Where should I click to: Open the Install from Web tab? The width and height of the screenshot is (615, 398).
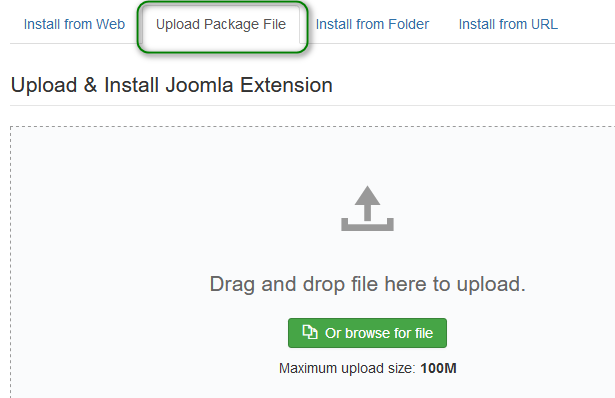(x=74, y=24)
